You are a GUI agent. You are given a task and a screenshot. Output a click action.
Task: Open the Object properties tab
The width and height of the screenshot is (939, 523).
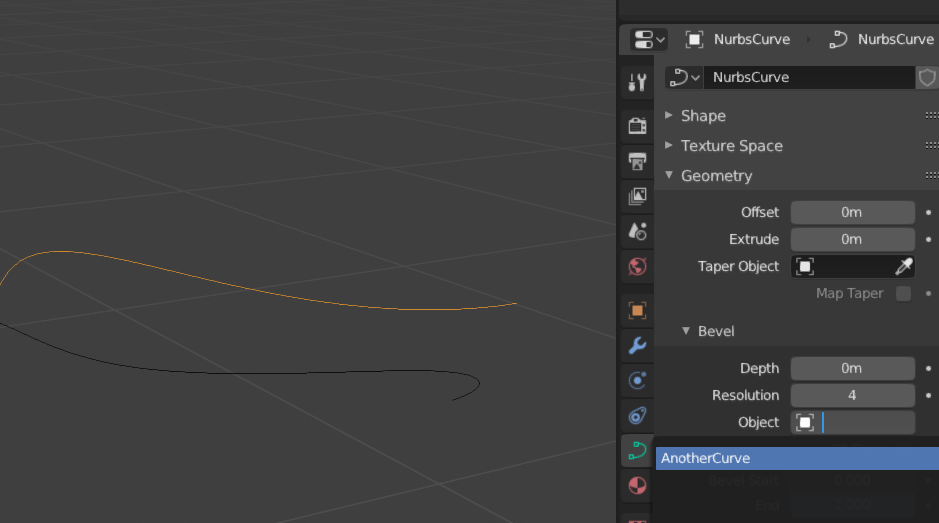pos(637,310)
